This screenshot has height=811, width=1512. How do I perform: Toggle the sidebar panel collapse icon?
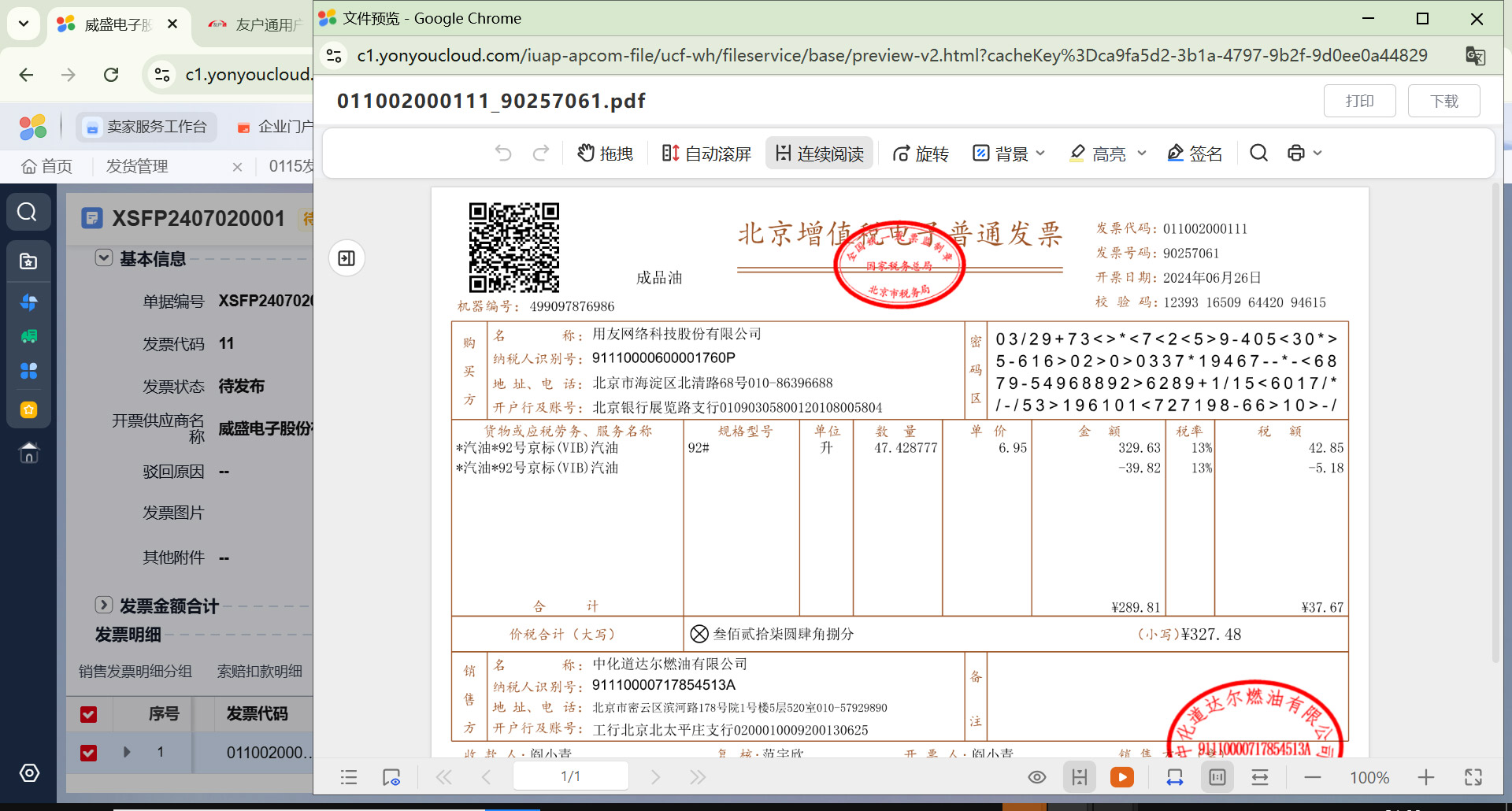point(346,258)
